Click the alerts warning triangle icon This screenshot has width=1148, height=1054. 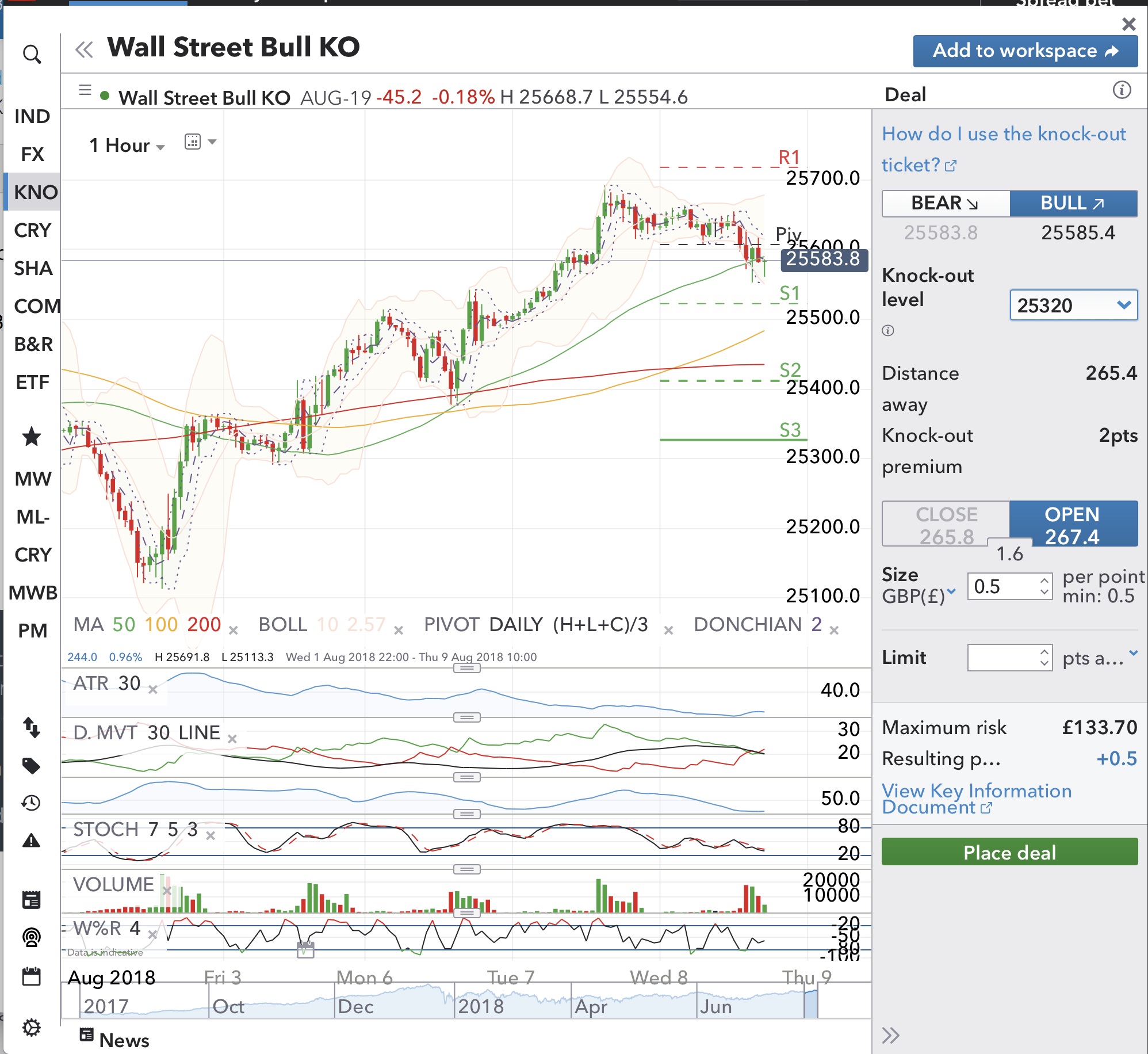[x=31, y=841]
